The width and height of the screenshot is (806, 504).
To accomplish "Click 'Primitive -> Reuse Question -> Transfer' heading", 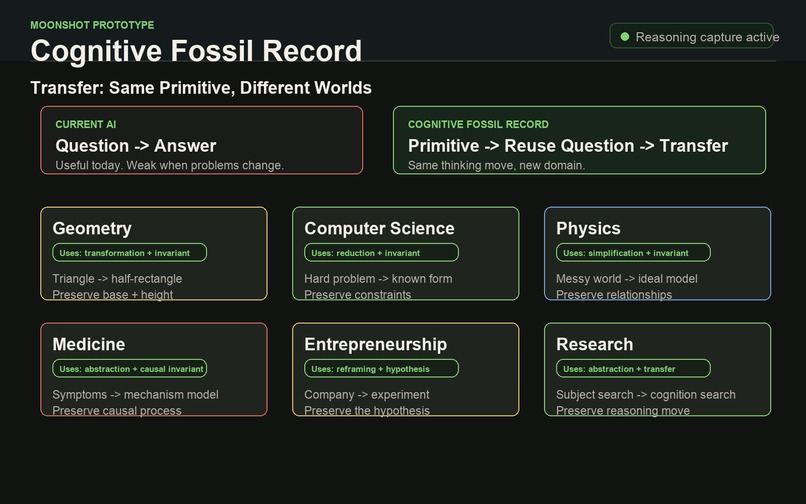I will tap(568, 146).
